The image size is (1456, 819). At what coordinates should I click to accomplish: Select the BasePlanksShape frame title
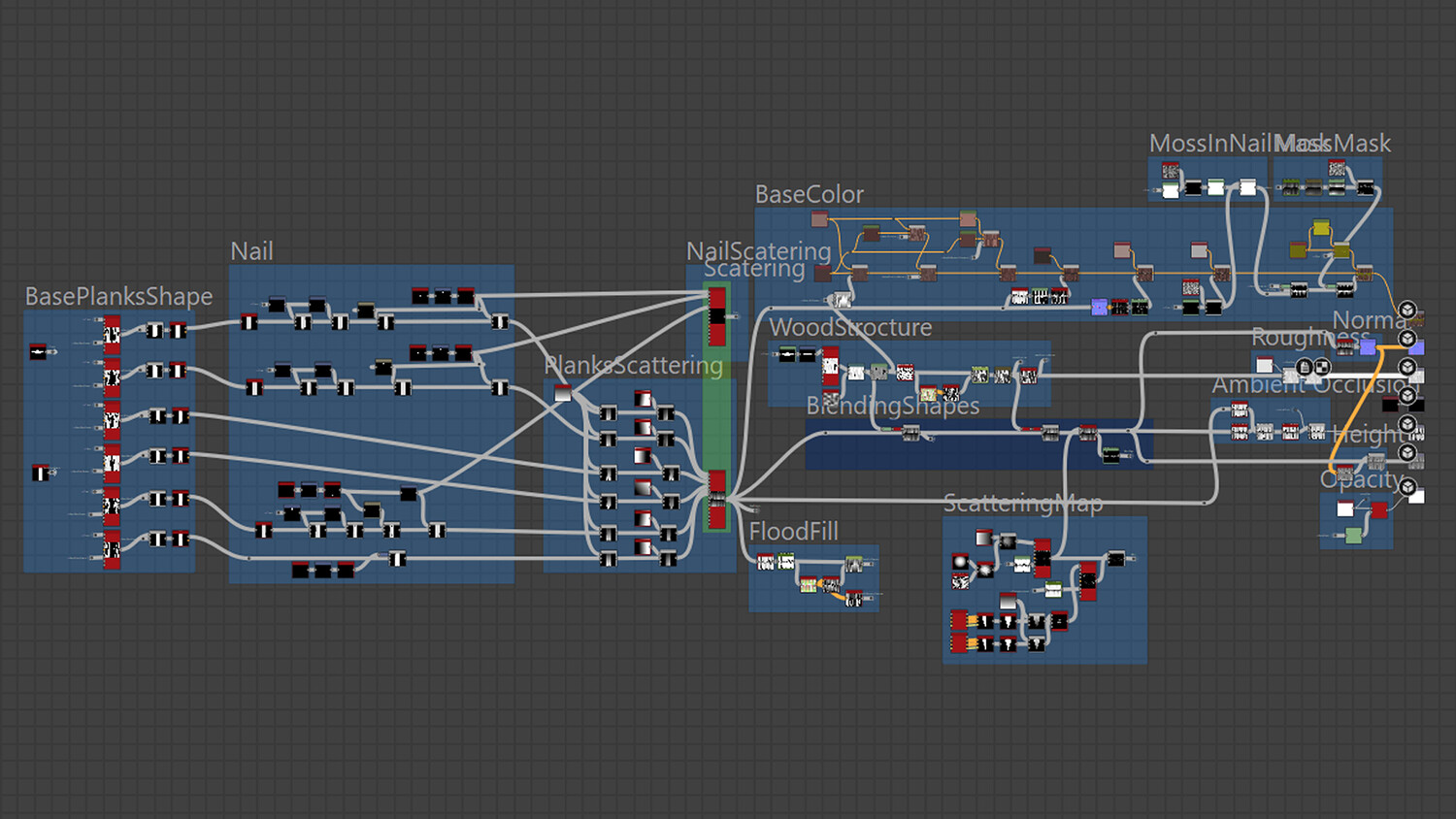point(118,296)
